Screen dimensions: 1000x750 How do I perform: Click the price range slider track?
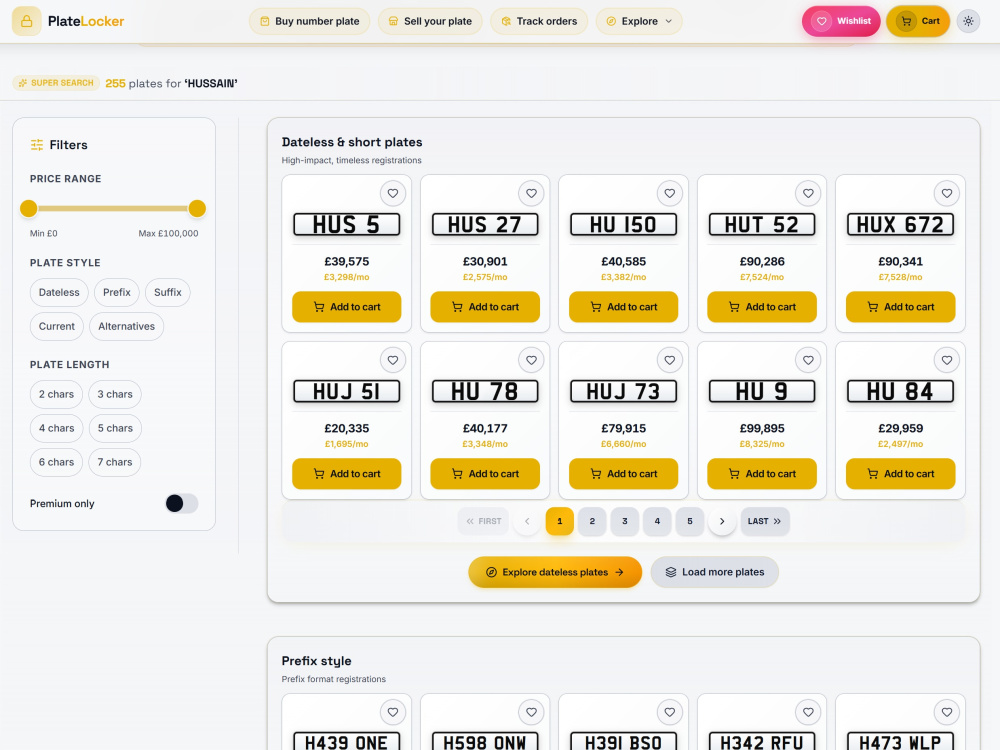[113, 209]
